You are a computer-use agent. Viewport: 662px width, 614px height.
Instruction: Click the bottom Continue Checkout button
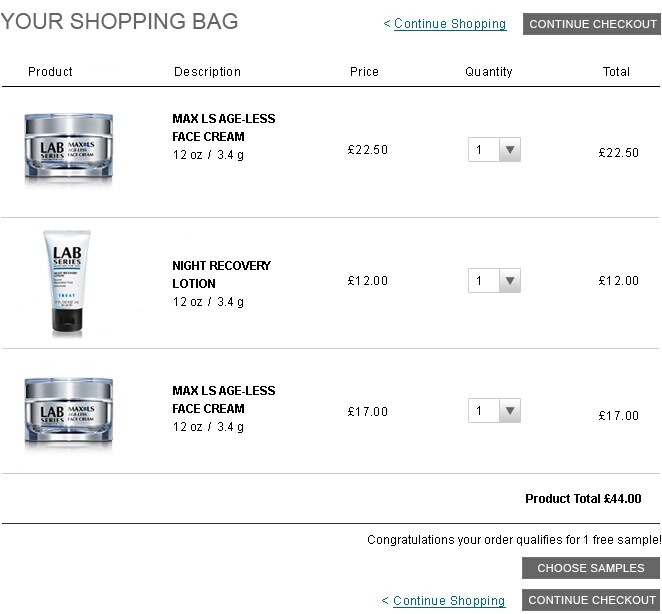tap(591, 600)
